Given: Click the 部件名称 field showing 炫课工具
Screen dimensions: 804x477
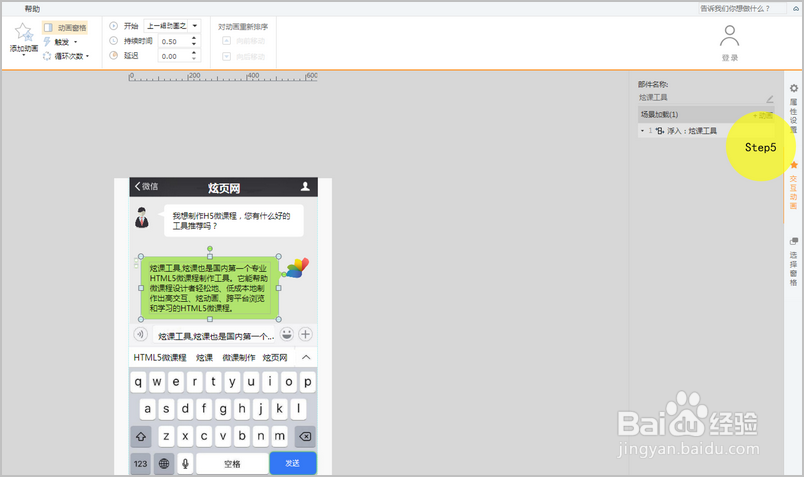Looking at the screenshot, I should click(x=700, y=97).
